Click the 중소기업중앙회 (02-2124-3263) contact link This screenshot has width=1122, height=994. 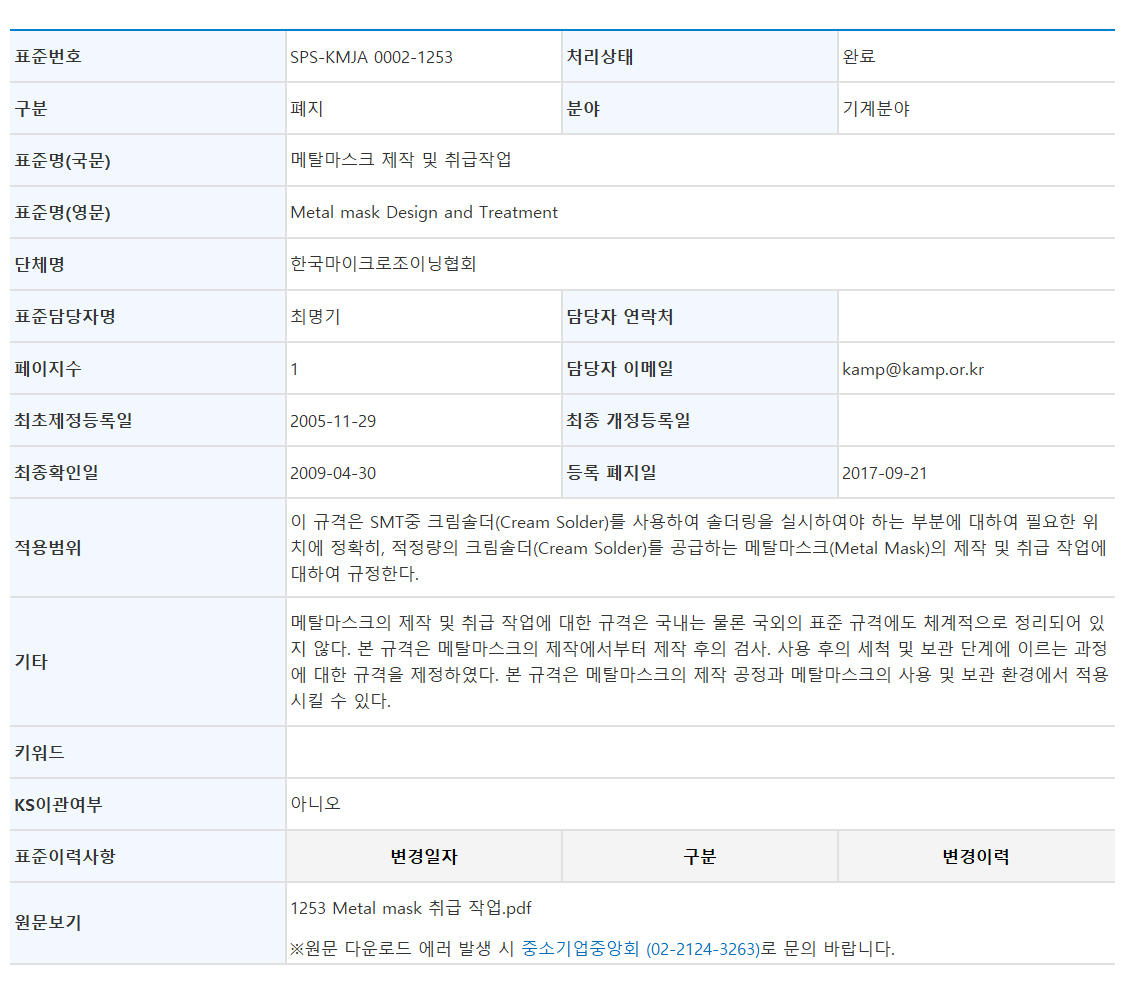[x=640, y=949]
